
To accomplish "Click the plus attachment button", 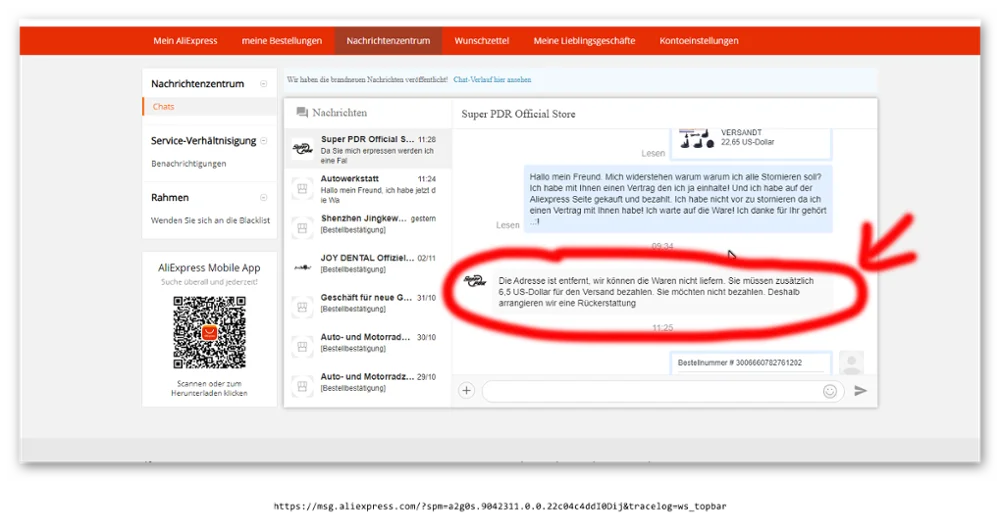I will click(x=466, y=391).
